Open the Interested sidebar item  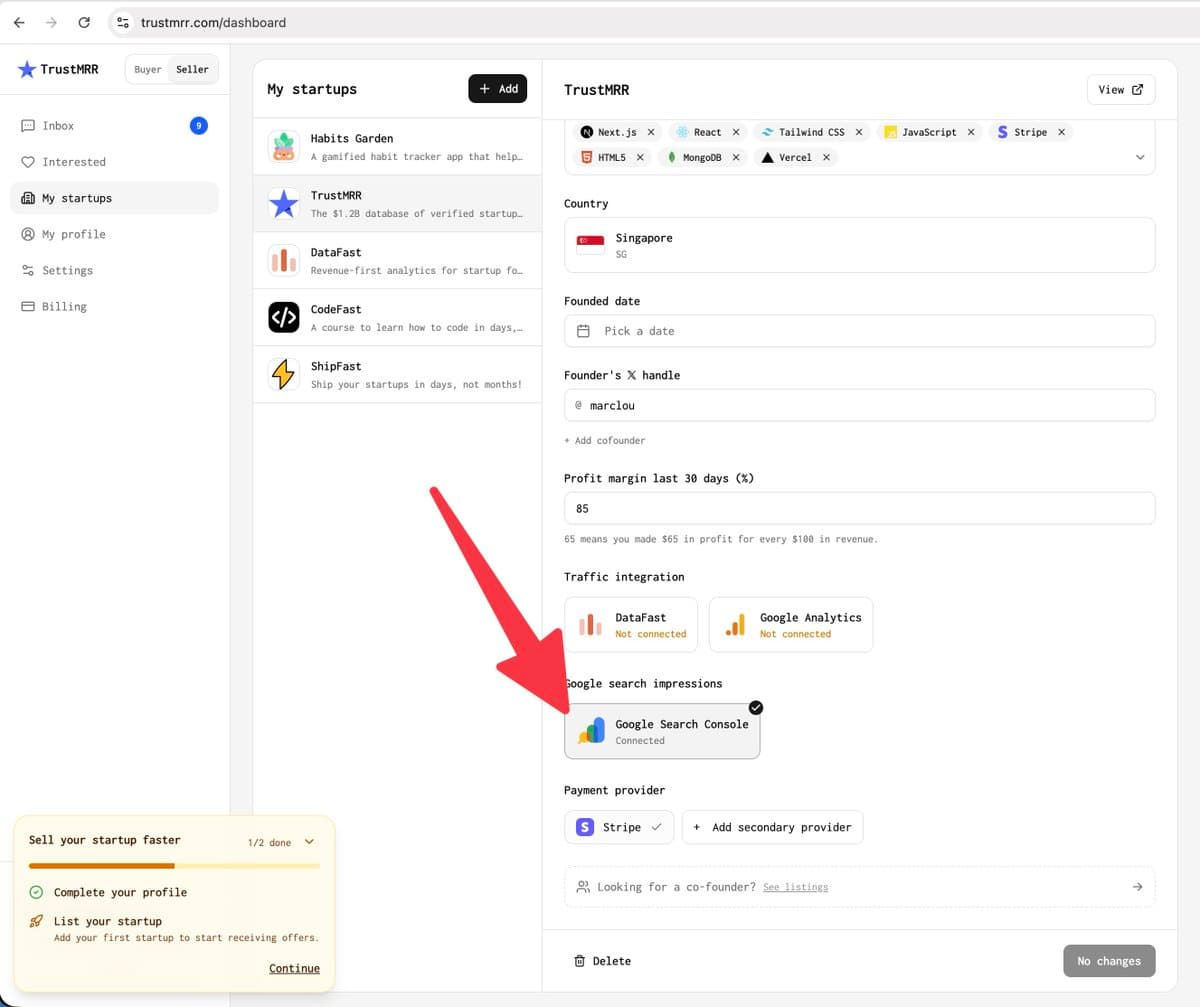114,162
